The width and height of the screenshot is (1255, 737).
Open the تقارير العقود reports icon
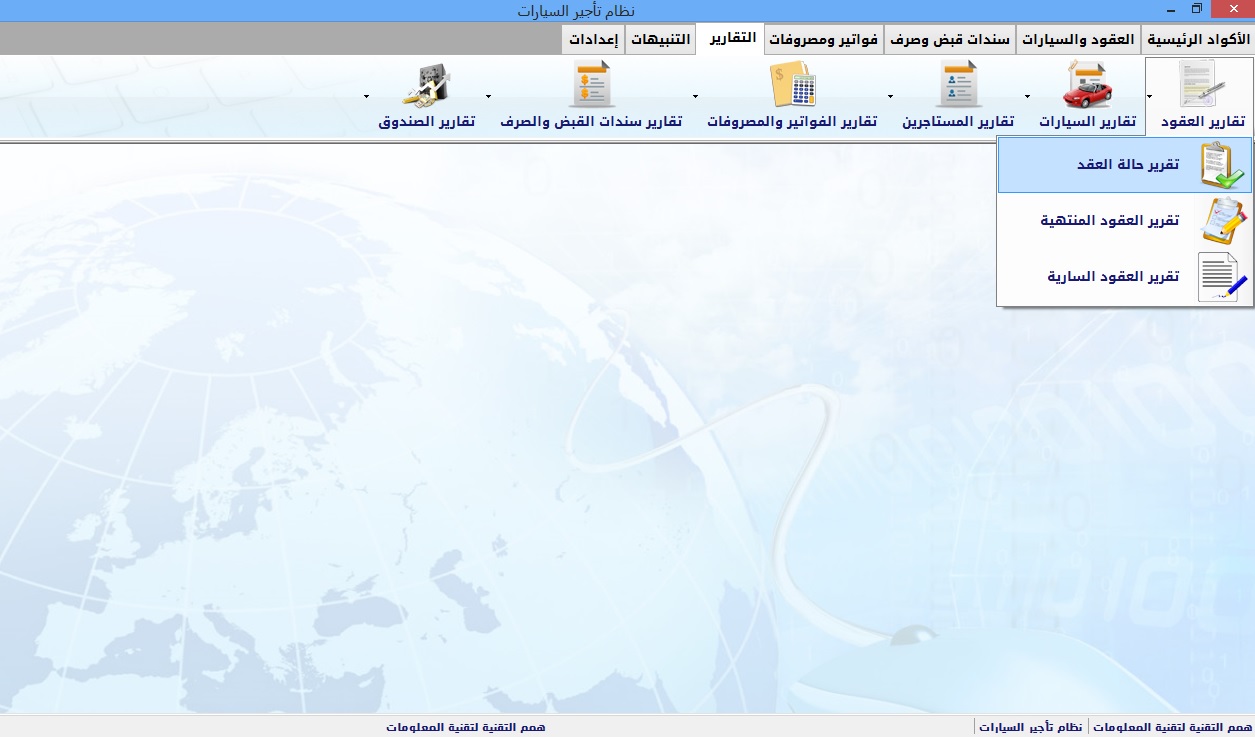click(1203, 84)
